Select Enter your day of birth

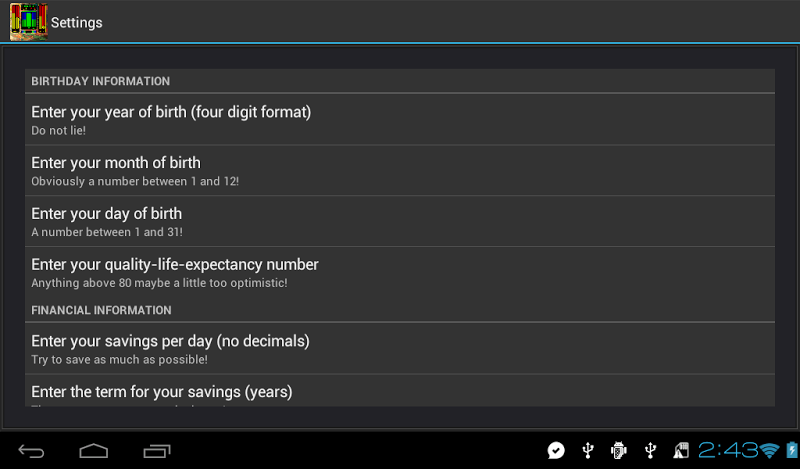(400, 222)
